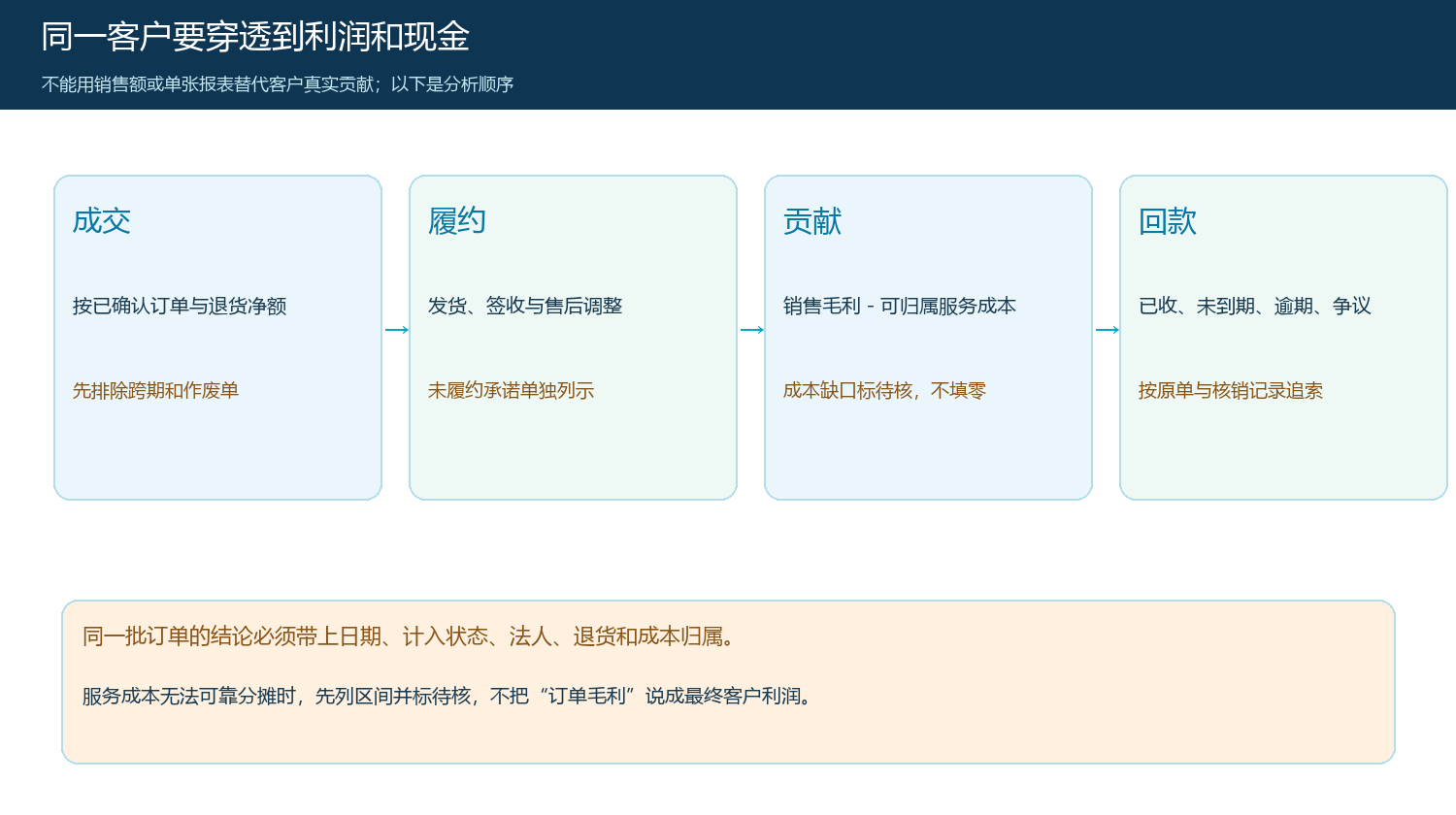This screenshot has width=1456, height=815.
Task: Click the text 按已确认订单与退货净额
Action: pyautogui.click(x=180, y=306)
